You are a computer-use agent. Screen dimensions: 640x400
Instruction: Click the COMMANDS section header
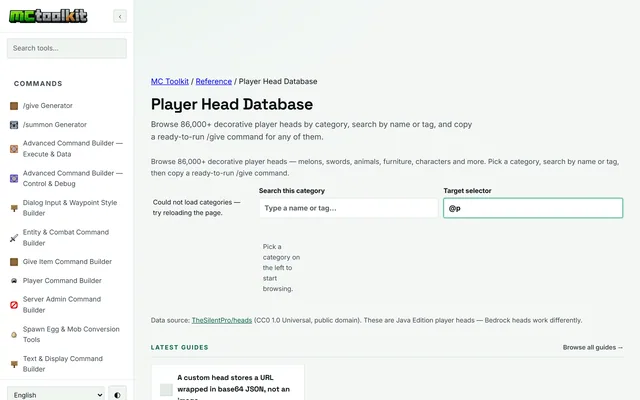[38, 84]
